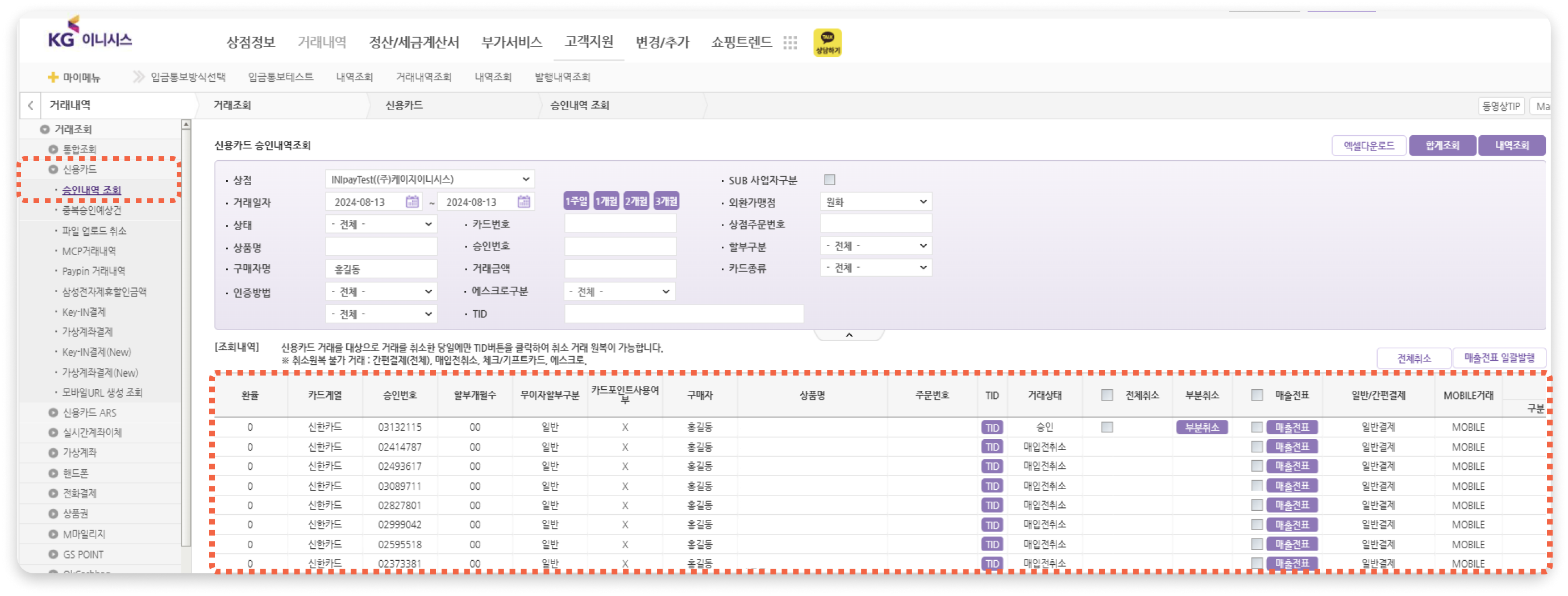This screenshot has width=1568, height=596.
Task: Expand the 핸드폰 sidebar section
Action: (53, 473)
